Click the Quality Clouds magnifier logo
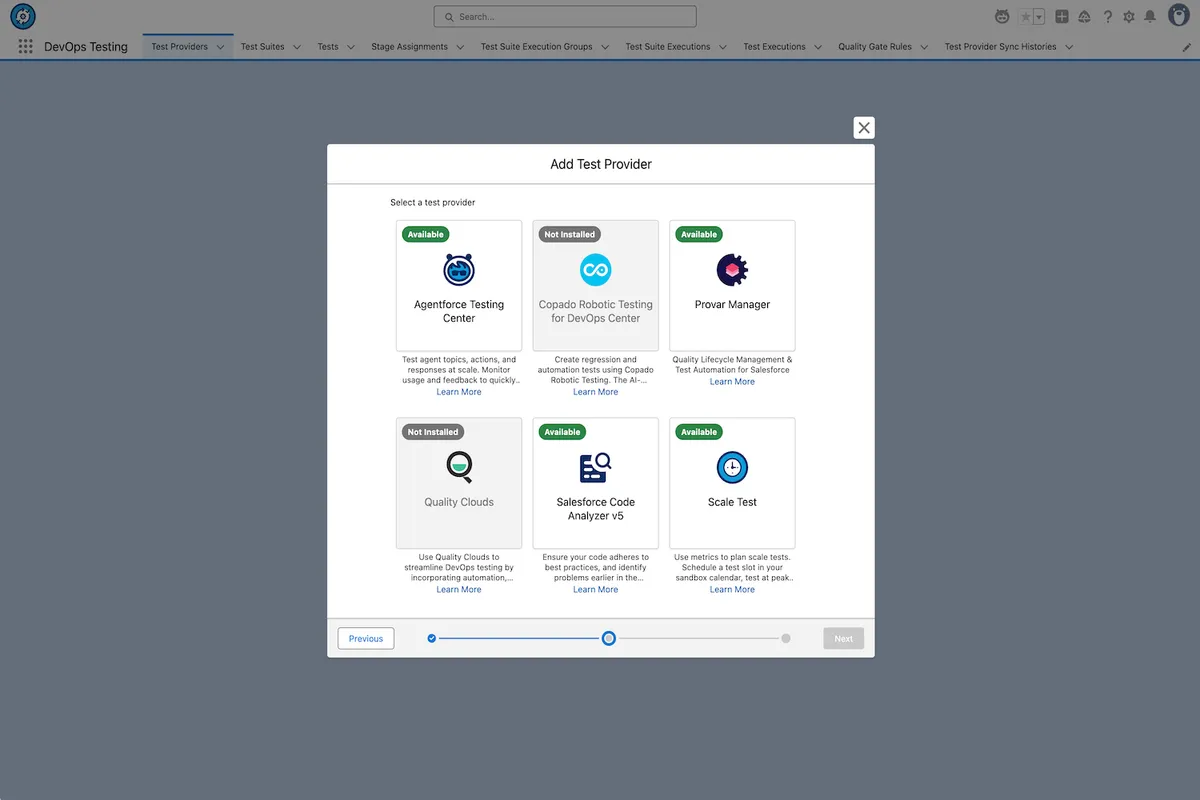The height and width of the screenshot is (800, 1200). pos(459,467)
